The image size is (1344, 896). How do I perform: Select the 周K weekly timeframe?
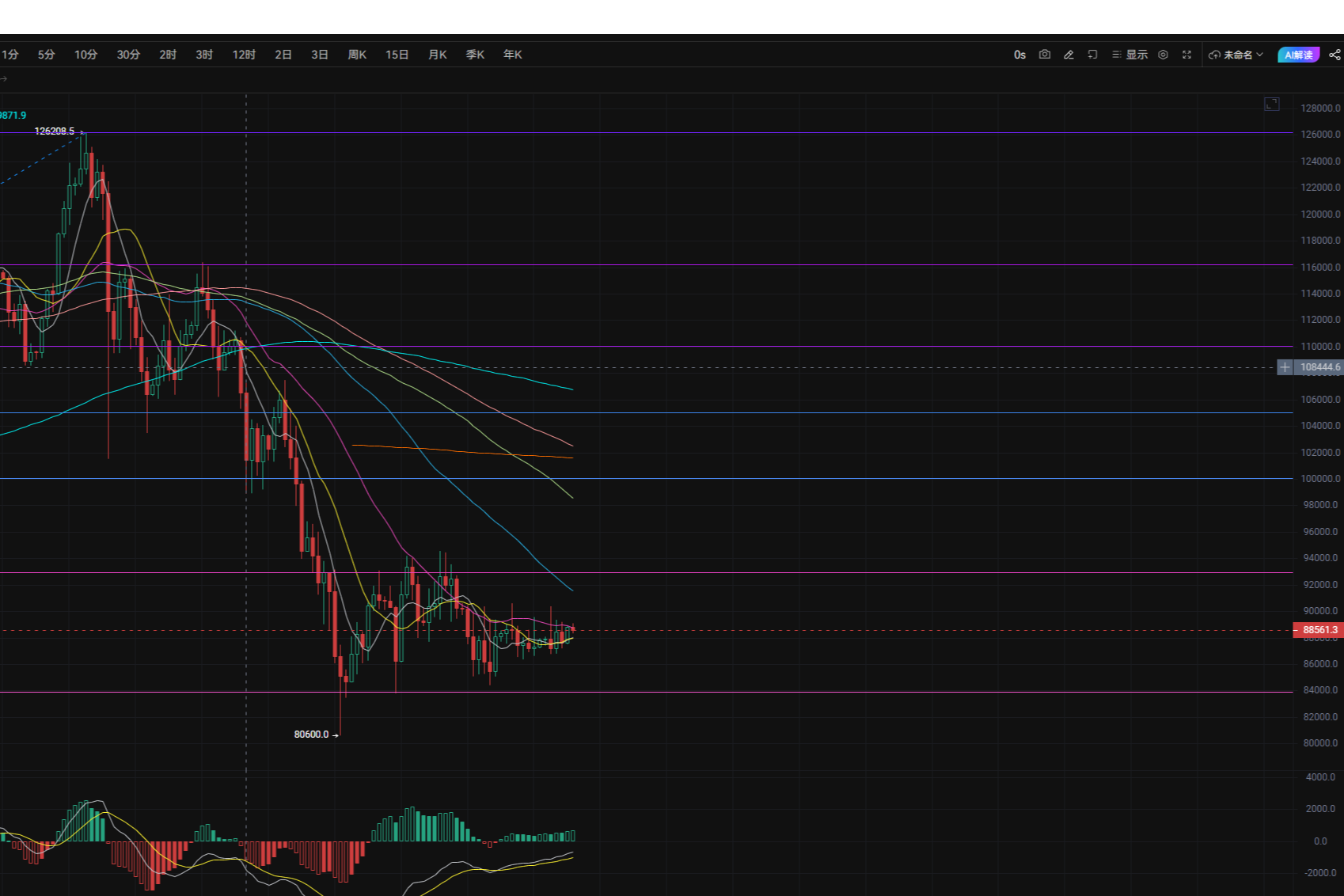tap(357, 55)
